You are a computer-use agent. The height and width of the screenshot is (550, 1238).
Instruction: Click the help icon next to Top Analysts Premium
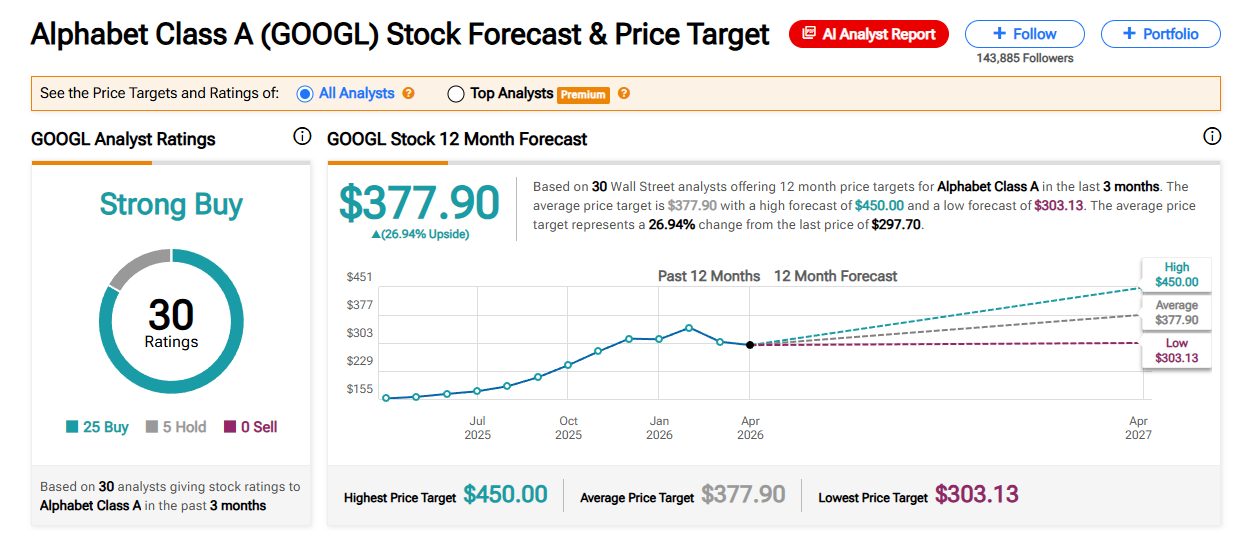624,93
